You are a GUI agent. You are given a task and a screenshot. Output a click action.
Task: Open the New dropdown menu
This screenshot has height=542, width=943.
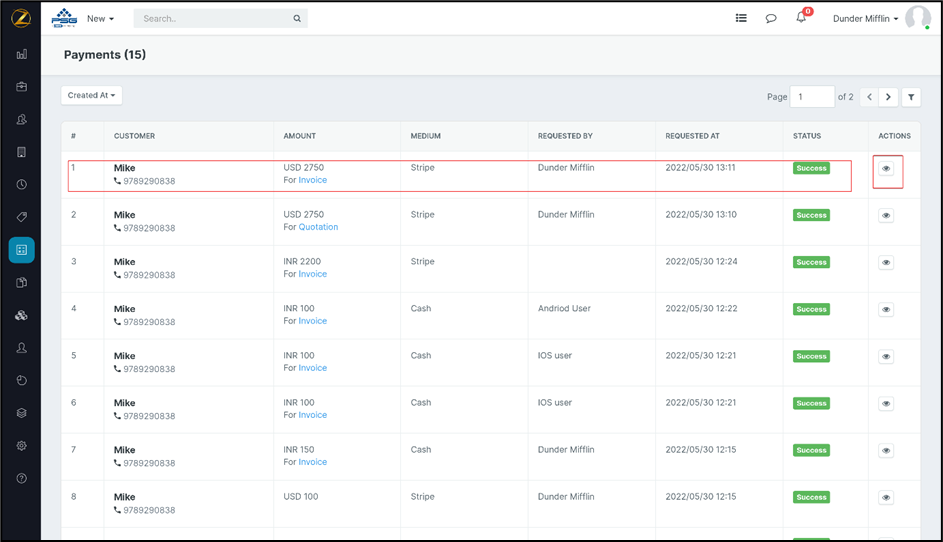point(100,19)
